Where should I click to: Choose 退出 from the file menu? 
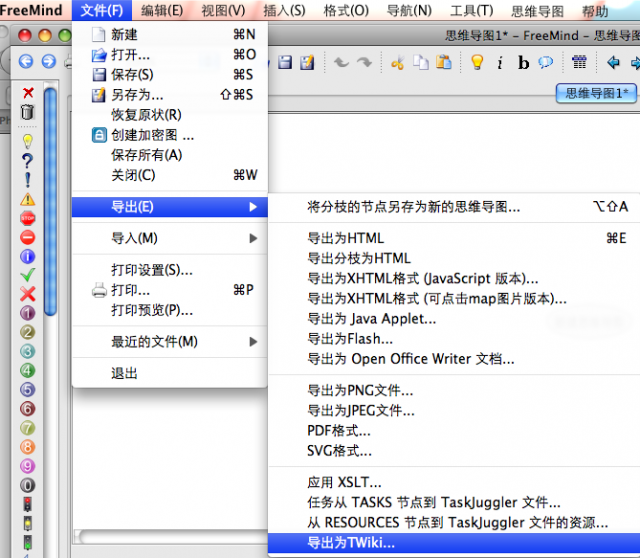click(170, 373)
